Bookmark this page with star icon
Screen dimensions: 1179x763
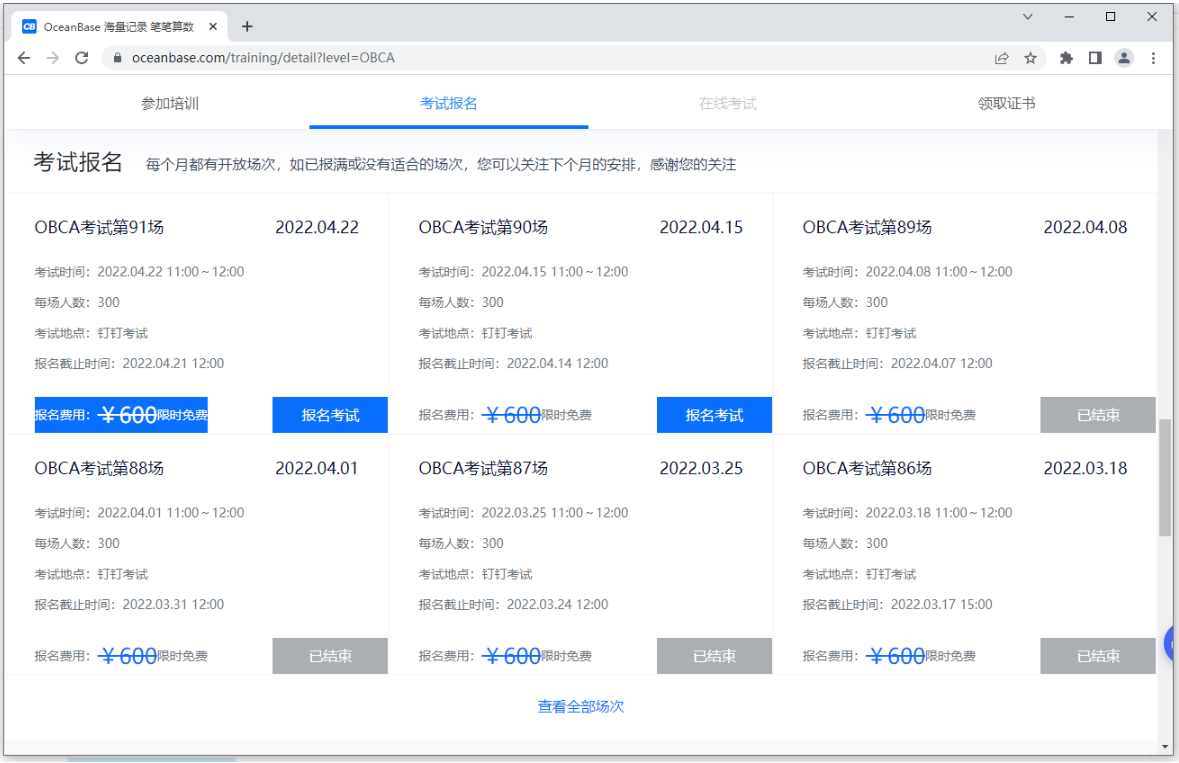pos(1030,58)
